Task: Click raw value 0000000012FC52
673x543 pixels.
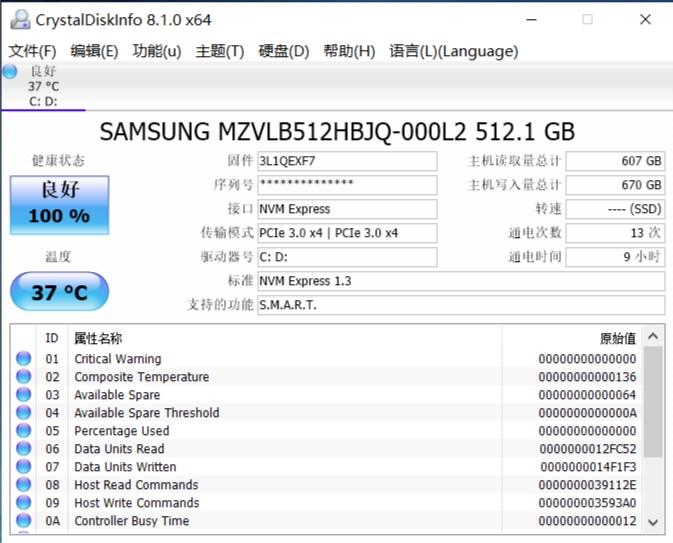Action: click(588, 449)
